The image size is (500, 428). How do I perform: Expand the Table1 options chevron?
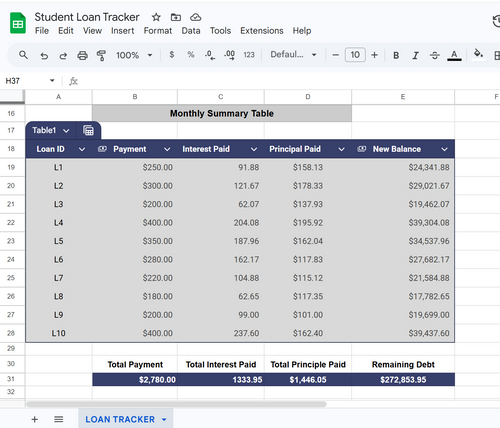66,131
